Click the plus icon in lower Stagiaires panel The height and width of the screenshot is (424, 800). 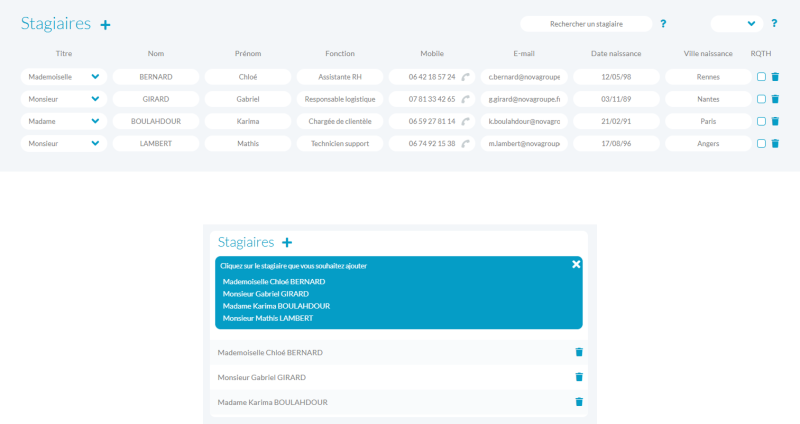pyautogui.click(x=287, y=242)
